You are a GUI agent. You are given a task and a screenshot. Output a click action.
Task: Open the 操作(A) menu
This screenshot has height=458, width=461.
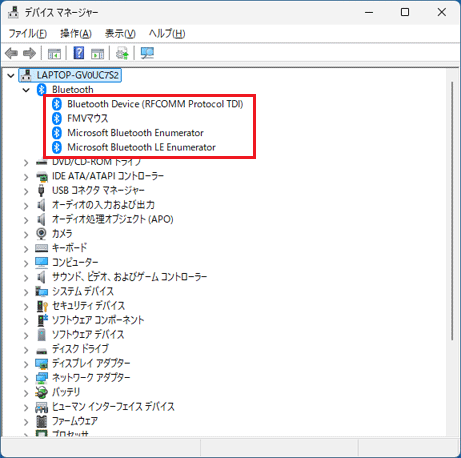[76, 33]
